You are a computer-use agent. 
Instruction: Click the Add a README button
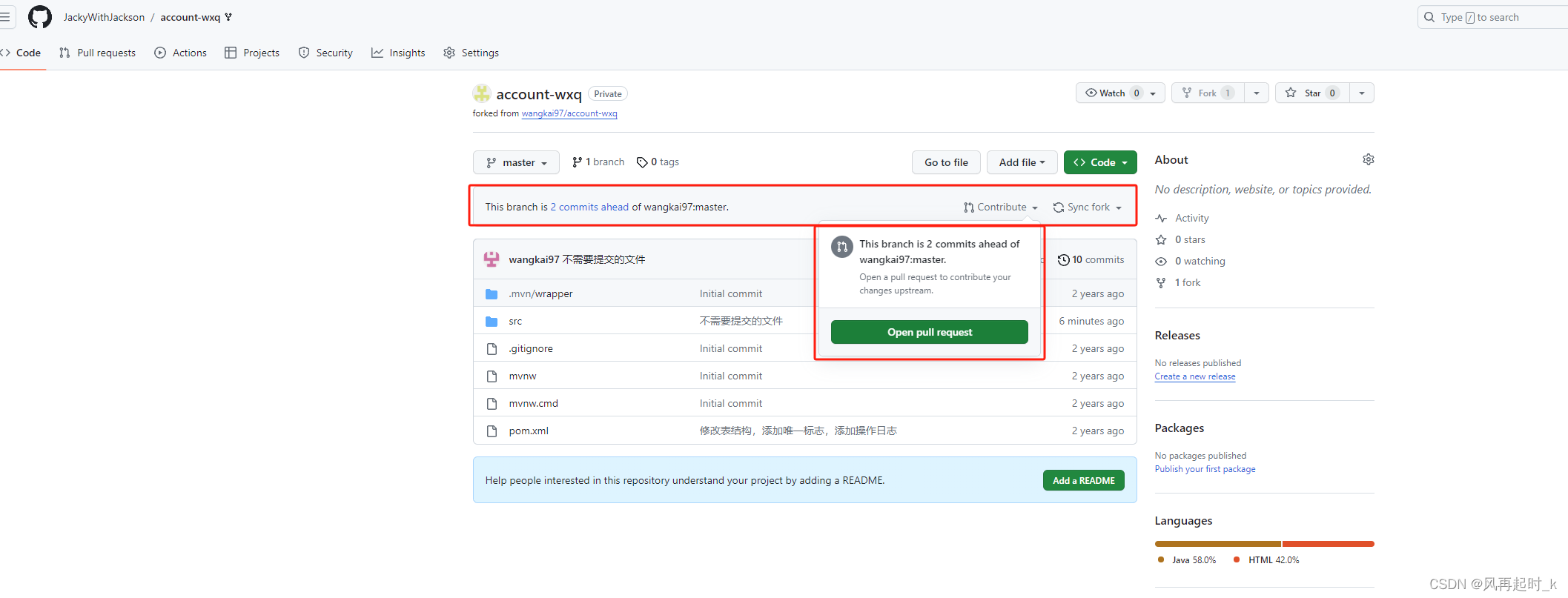coord(1084,481)
